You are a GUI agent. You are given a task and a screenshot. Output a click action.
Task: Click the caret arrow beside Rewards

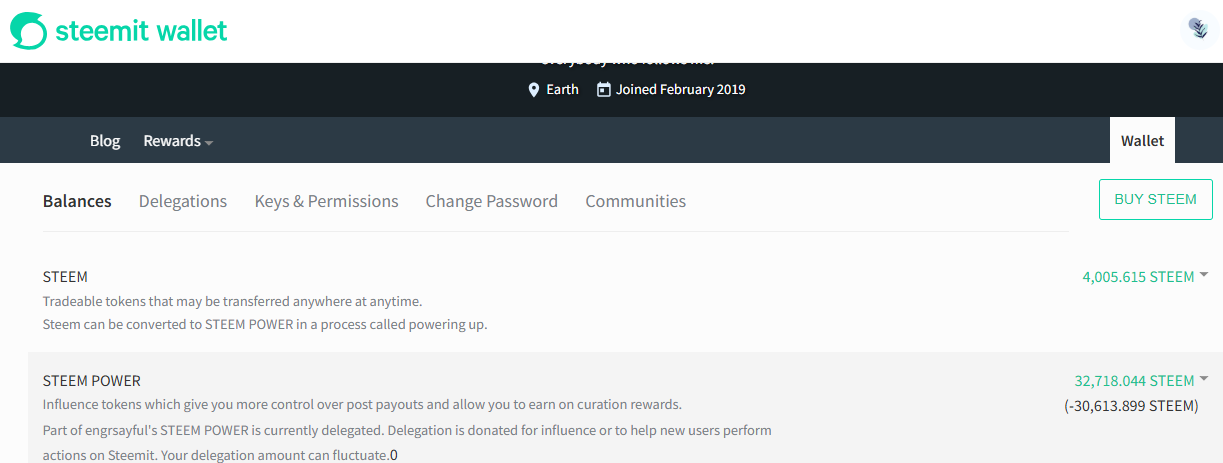(209, 143)
